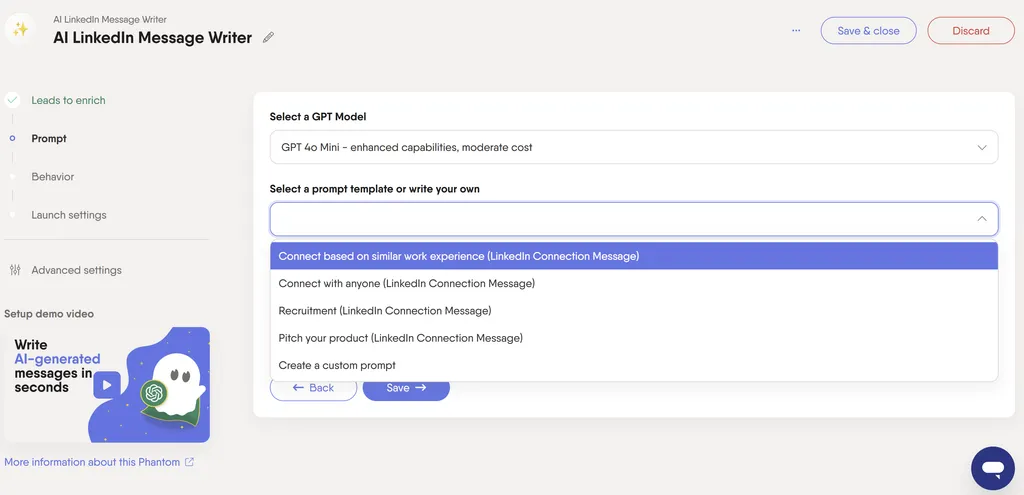
Task: Click the green checkmark for Leads to enrich
Action: (12, 101)
